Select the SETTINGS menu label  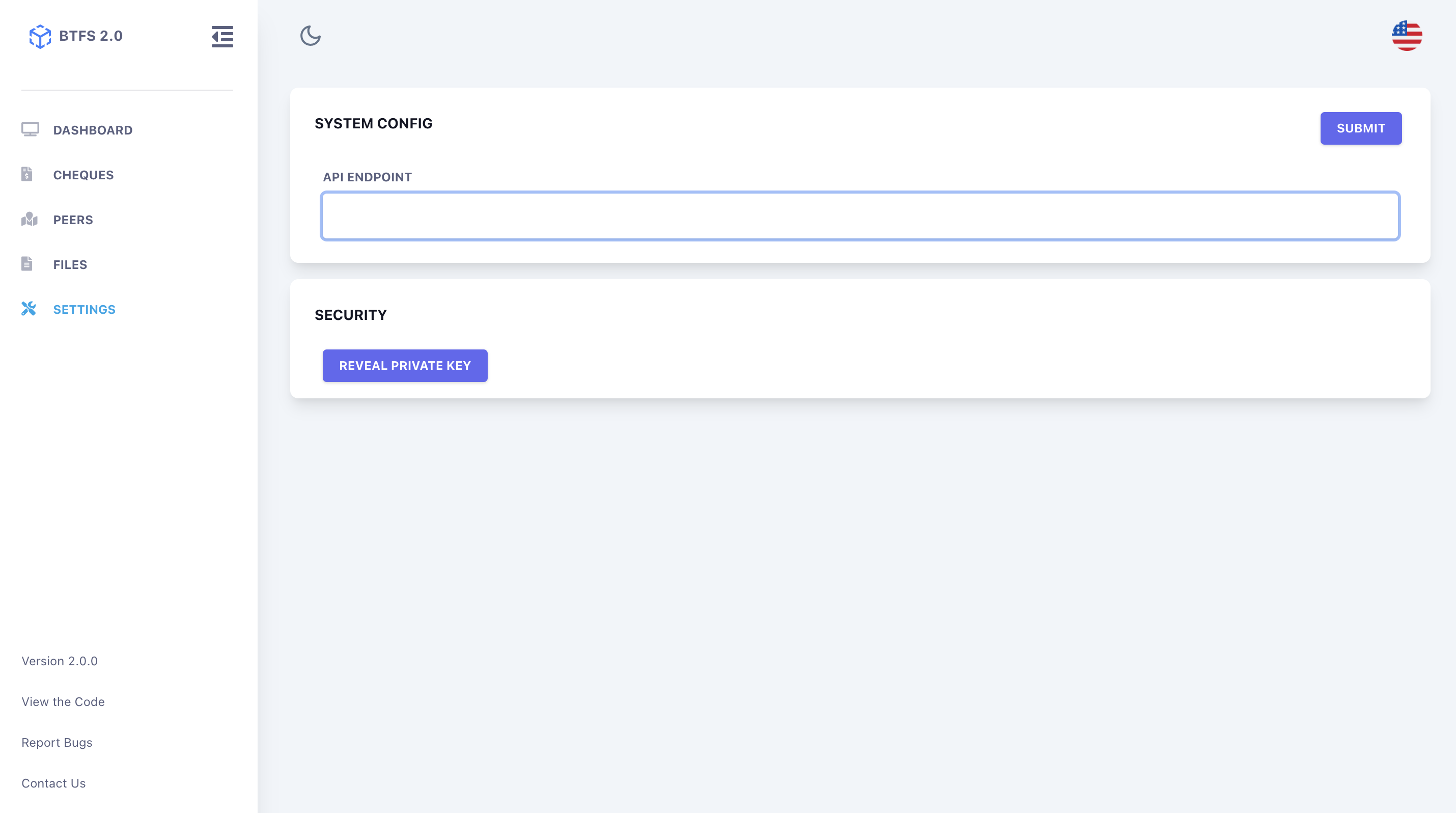coord(84,309)
